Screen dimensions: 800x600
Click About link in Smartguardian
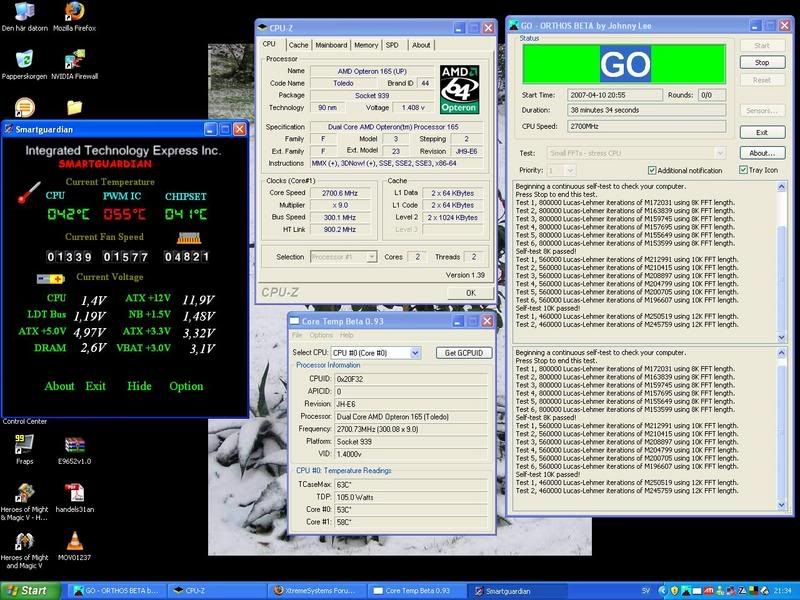[59, 386]
